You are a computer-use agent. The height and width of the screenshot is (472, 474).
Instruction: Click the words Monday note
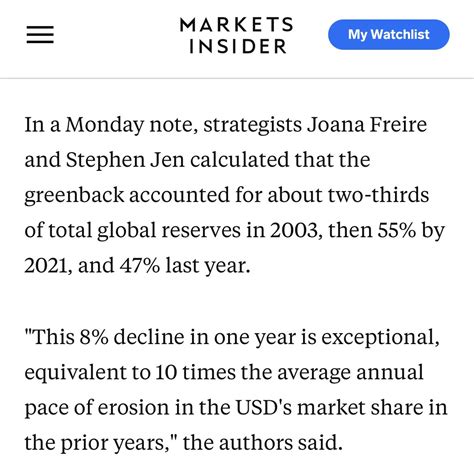(x=130, y=125)
